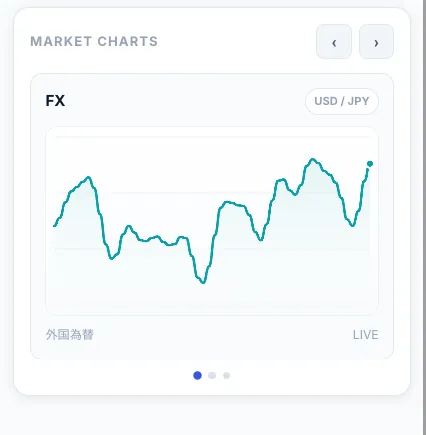
Task: Click the shaded area beneath lowest trough
Action: (x=203, y=298)
